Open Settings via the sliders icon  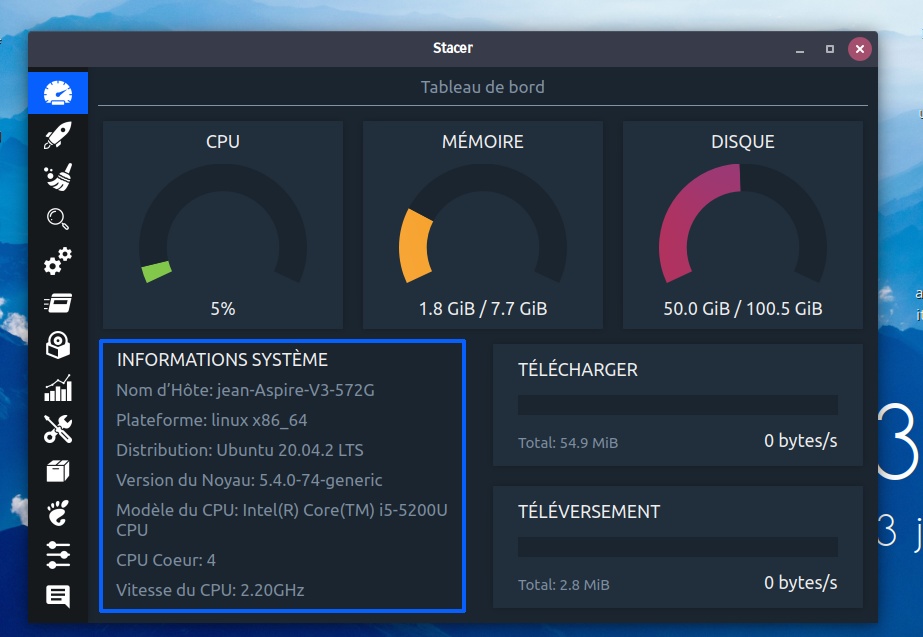[58, 554]
